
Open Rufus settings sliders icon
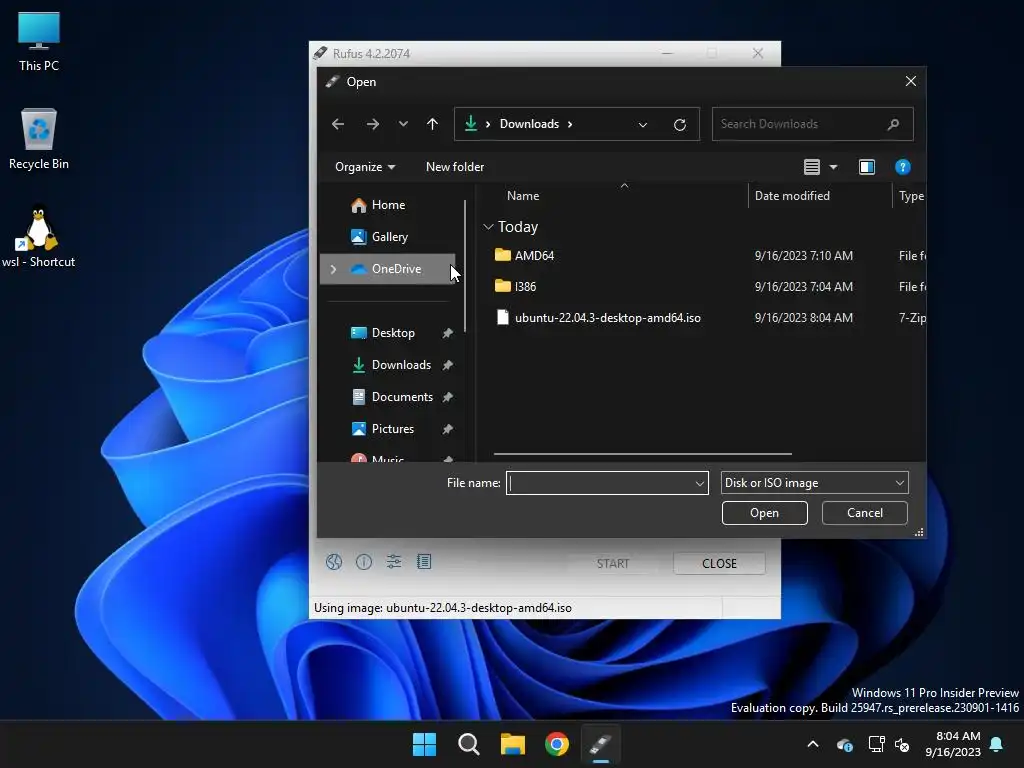[394, 562]
